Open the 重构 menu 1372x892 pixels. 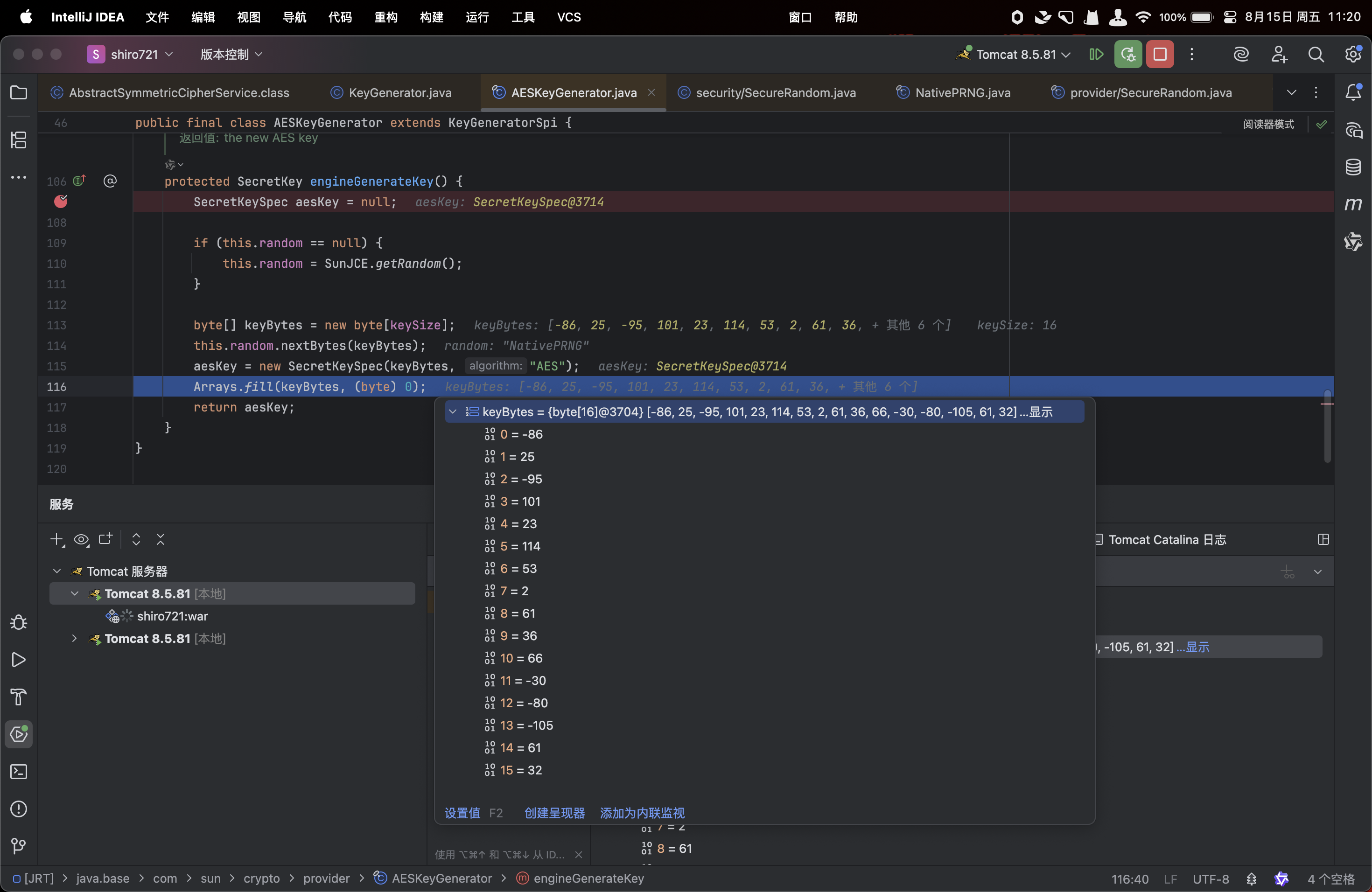(x=385, y=17)
